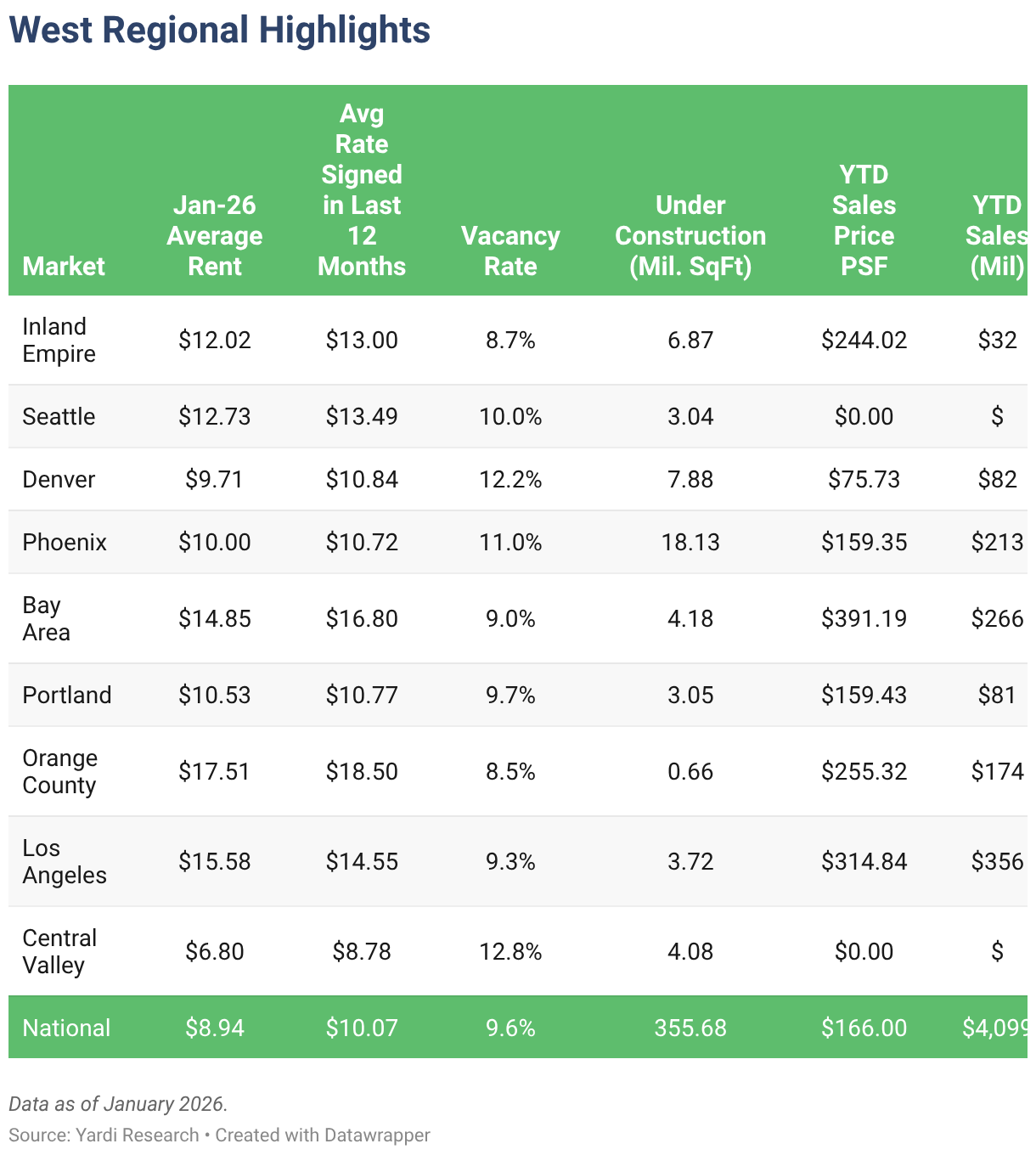Viewport: 1036px width, 1155px height.
Task: Click the Yardi Research source text
Action: click(137, 1135)
